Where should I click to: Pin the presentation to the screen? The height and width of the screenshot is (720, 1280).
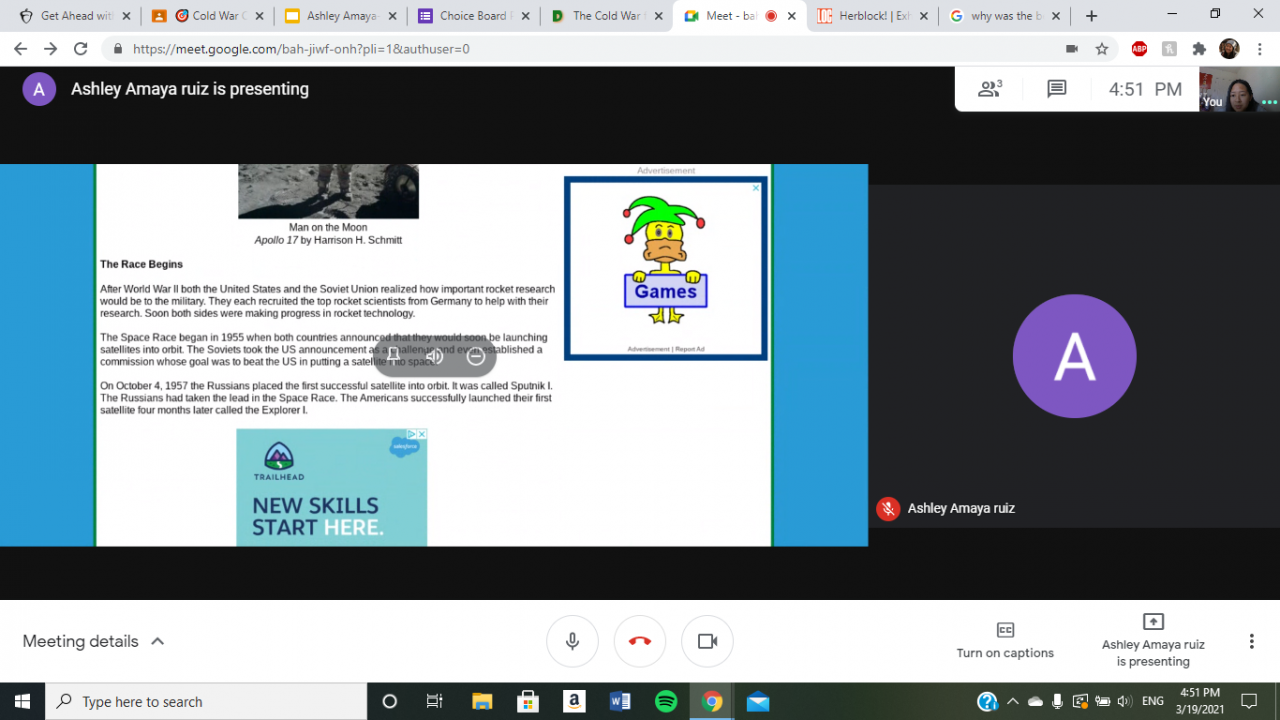[x=394, y=355]
